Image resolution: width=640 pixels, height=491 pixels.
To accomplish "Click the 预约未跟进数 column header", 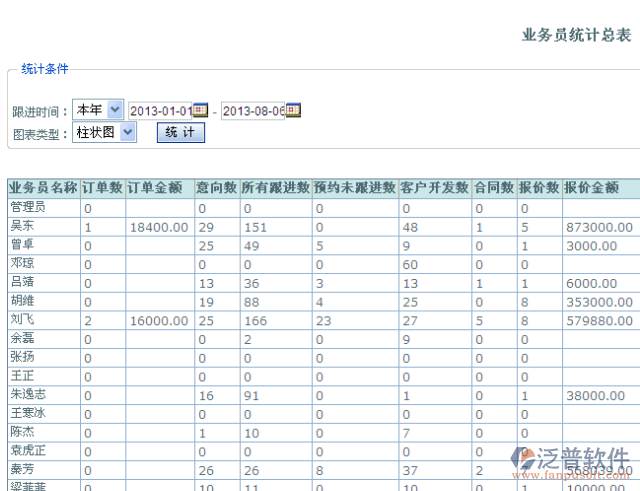I will click(x=354, y=187).
